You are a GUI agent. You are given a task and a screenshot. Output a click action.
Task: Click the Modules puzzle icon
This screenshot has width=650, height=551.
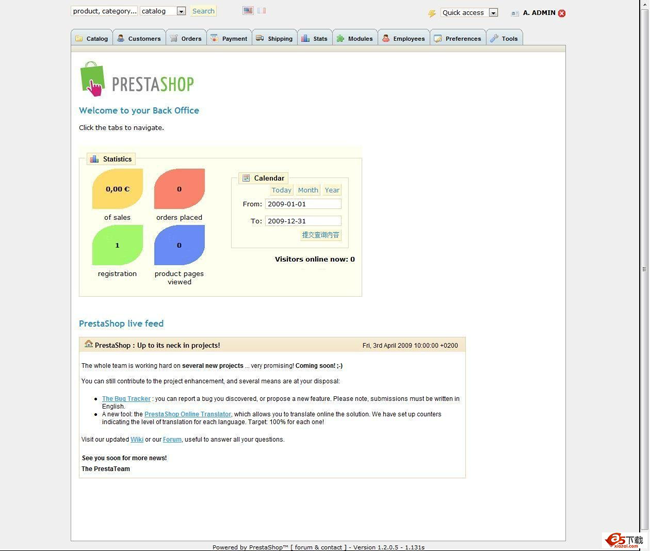coord(340,38)
